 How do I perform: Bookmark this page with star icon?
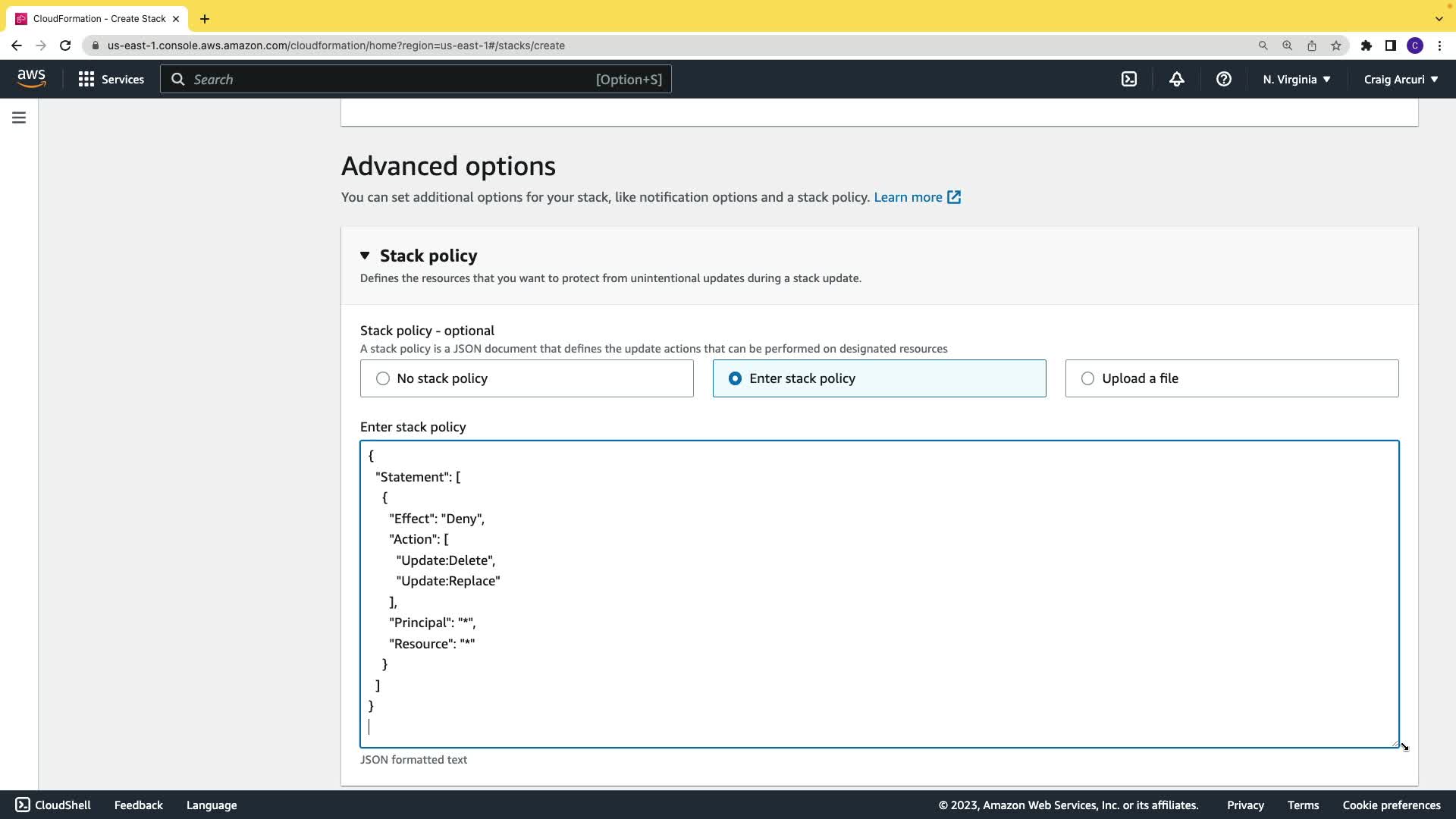tap(1336, 45)
